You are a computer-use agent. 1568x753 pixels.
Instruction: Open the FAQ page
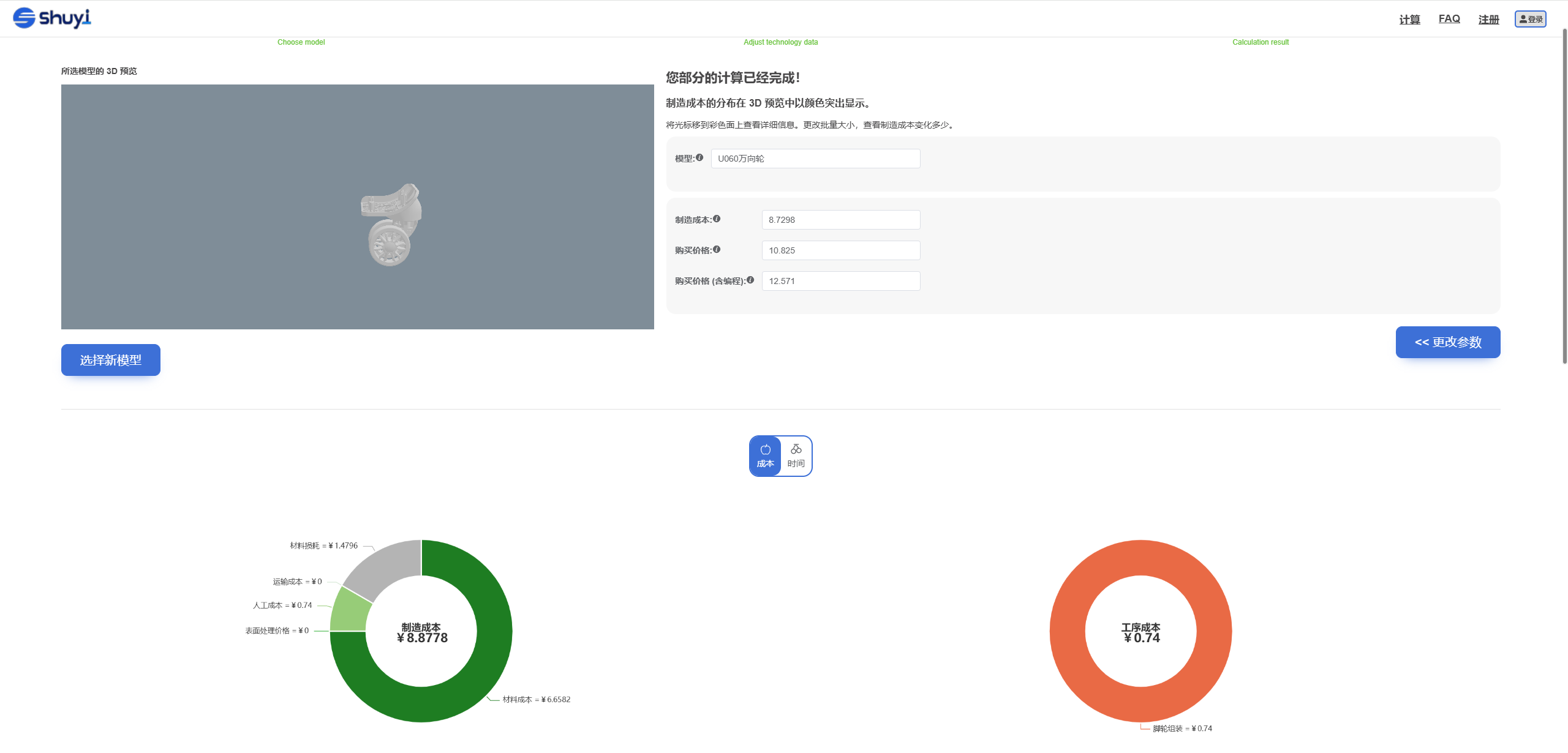pyautogui.click(x=1449, y=19)
